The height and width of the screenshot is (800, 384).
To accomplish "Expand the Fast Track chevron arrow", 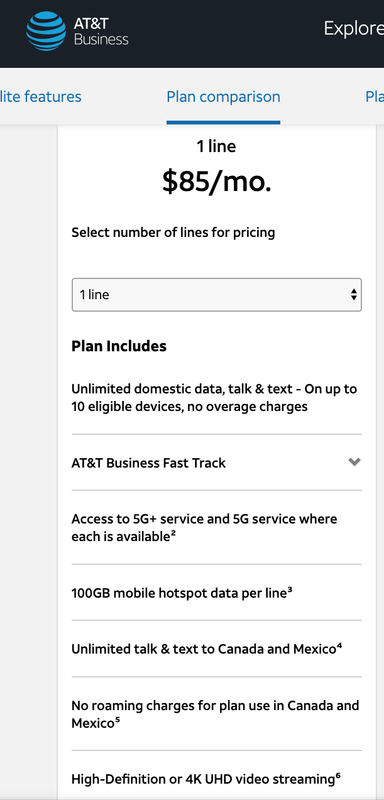I will click(x=354, y=462).
